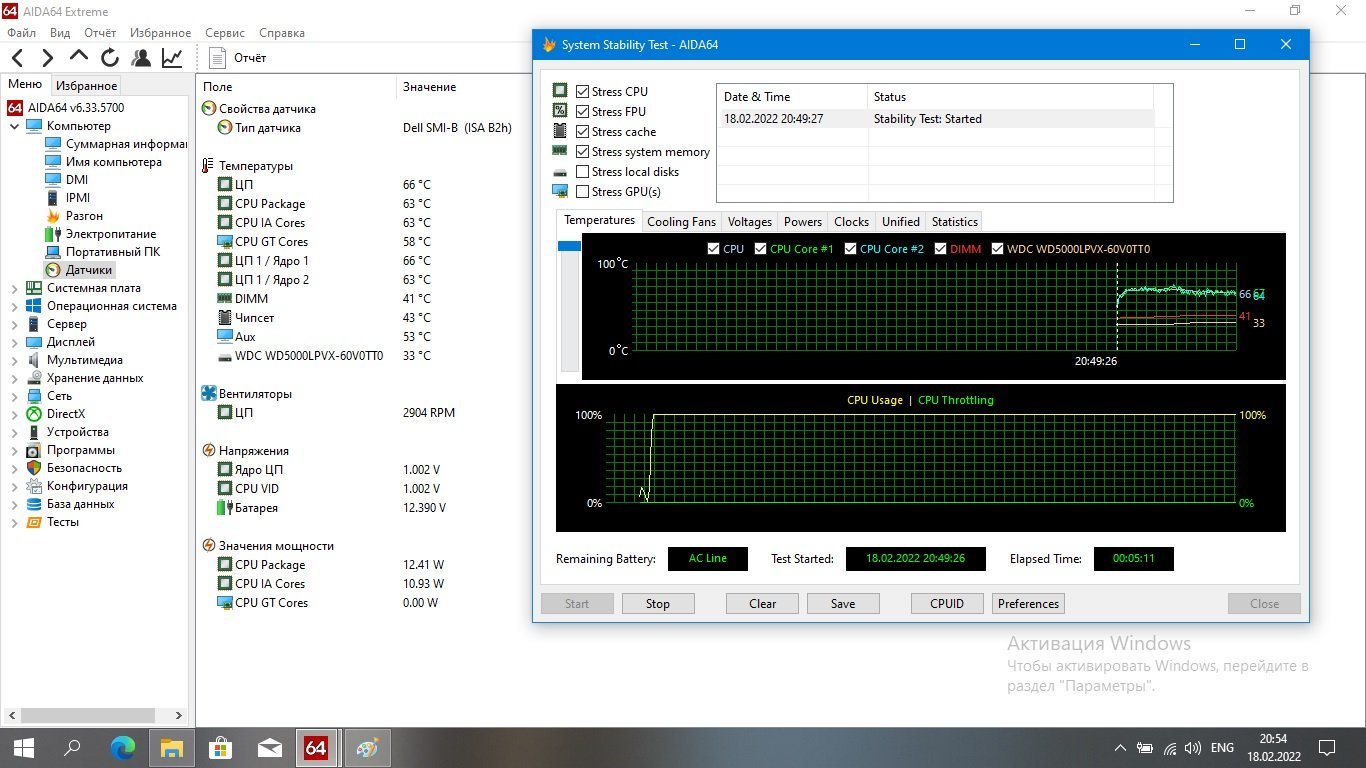Open the graph chart toolbar icon
Image resolution: width=1366 pixels, height=768 pixels.
[172, 58]
